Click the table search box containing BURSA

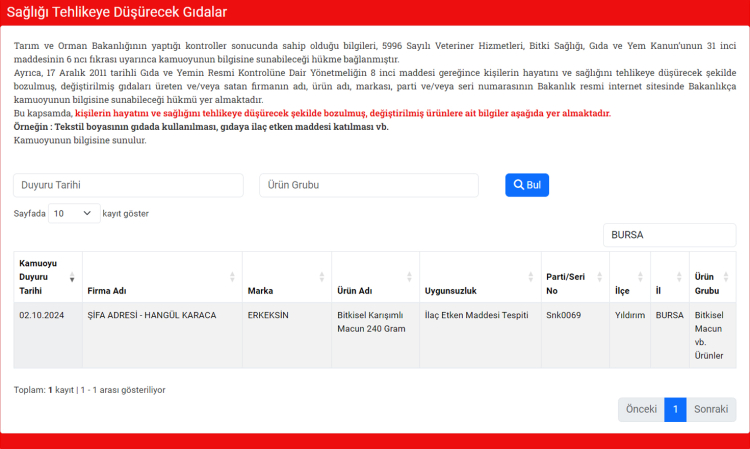[668, 235]
